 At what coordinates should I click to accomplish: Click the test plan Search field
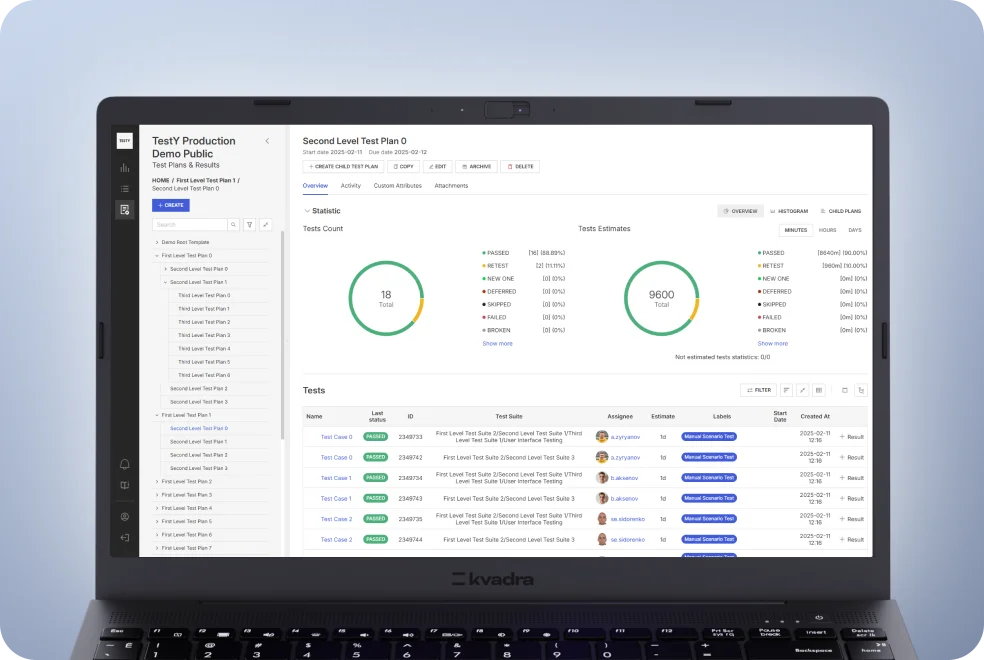[188, 225]
